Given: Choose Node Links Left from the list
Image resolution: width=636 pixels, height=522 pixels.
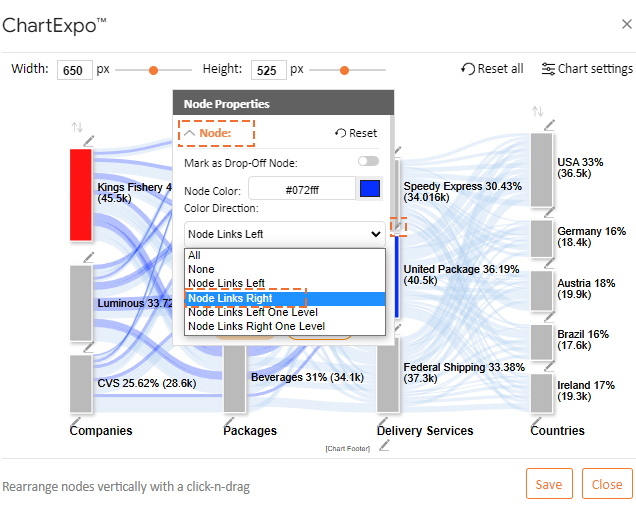Looking at the screenshot, I should pos(285,283).
